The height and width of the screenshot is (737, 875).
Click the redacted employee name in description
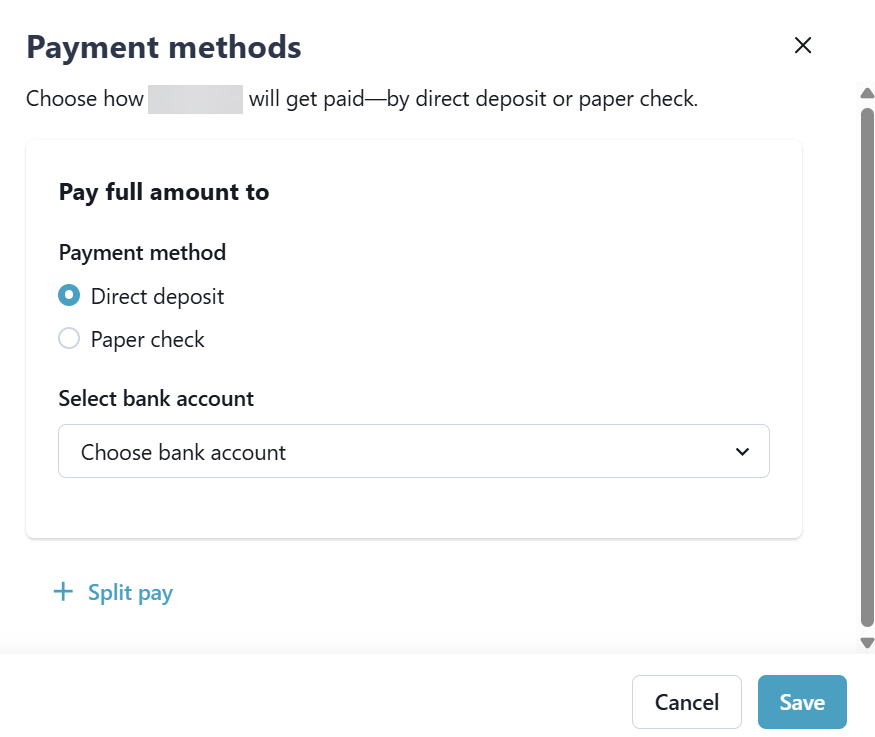195,99
